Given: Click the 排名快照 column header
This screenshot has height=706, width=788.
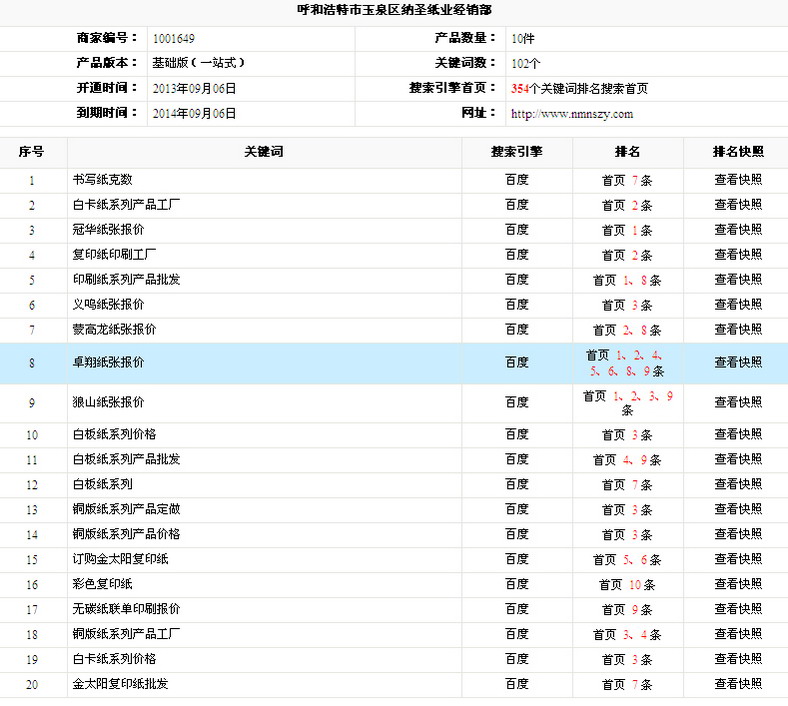Looking at the screenshot, I should coord(738,152).
